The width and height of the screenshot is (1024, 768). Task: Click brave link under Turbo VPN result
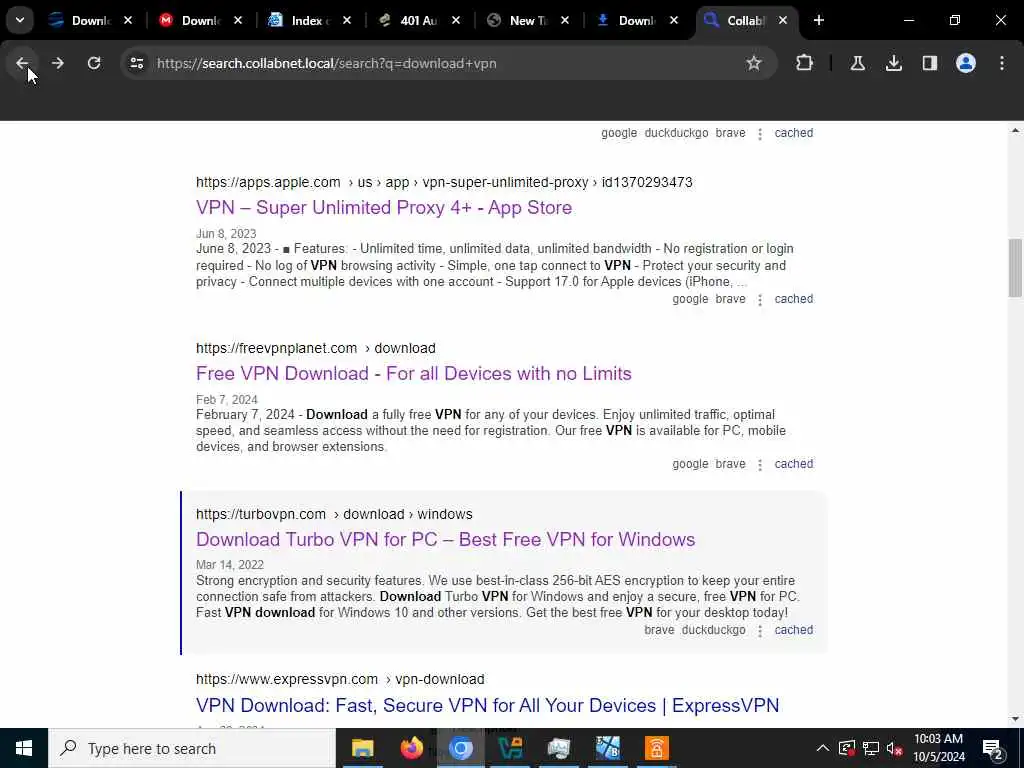point(659,630)
